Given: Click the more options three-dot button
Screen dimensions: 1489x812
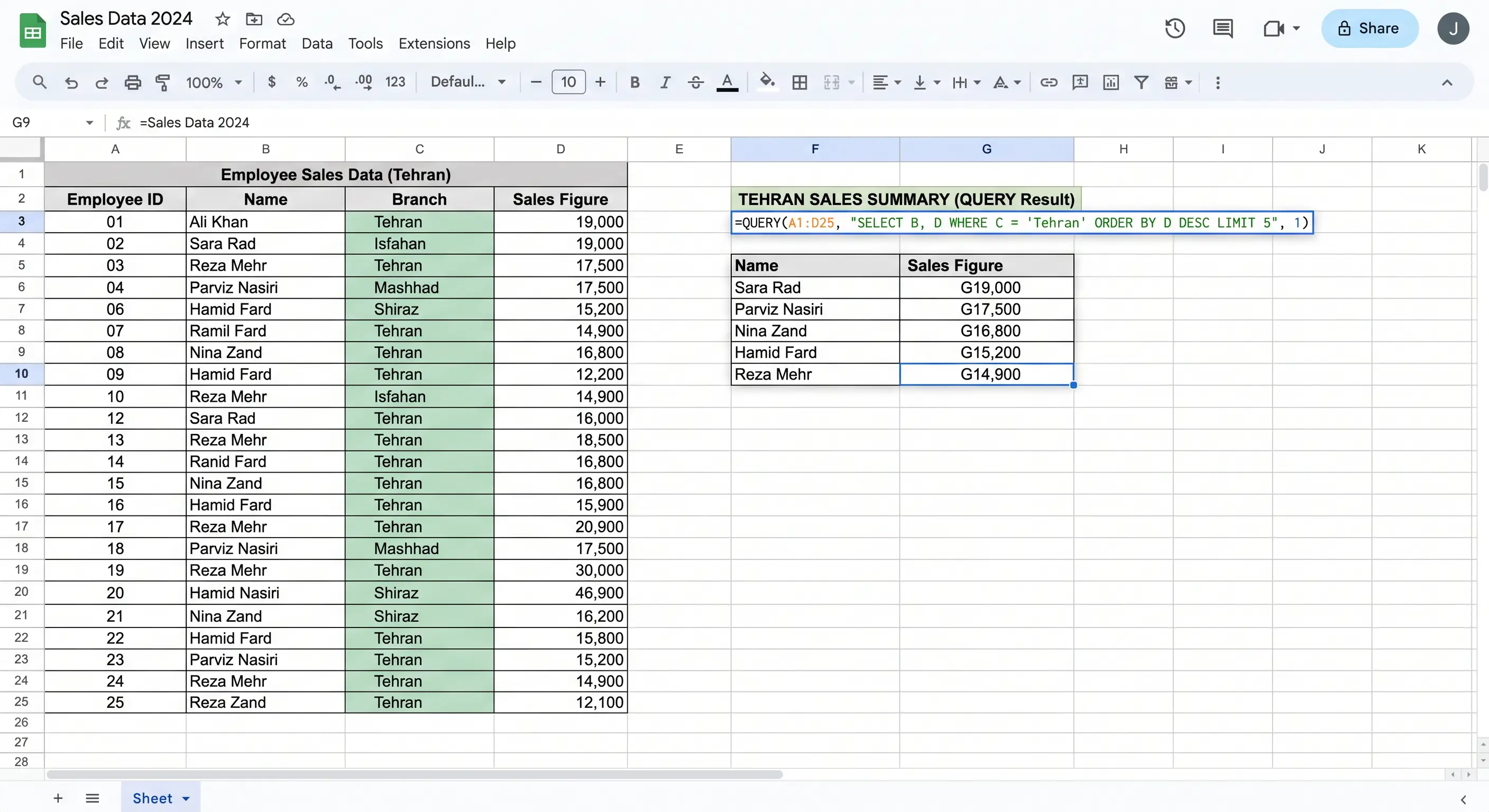Looking at the screenshot, I should tap(1218, 82).
